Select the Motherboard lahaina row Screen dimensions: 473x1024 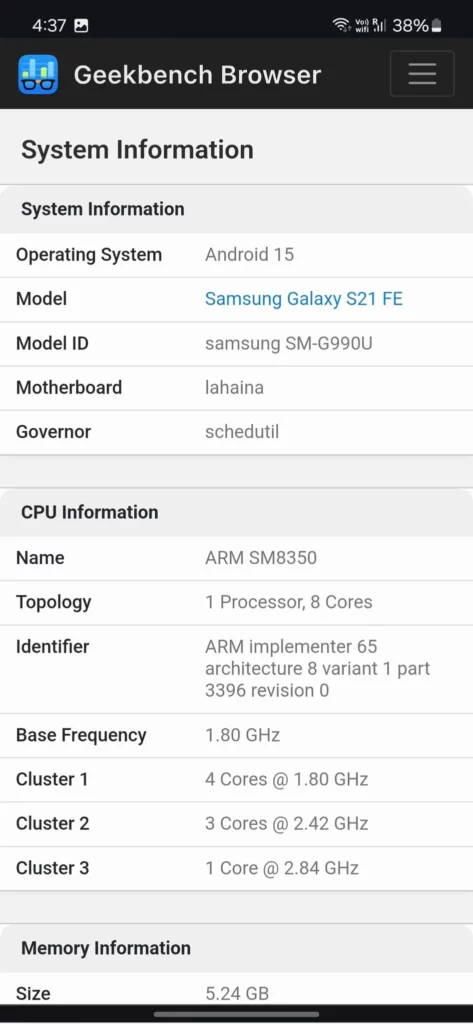(236, 387)
